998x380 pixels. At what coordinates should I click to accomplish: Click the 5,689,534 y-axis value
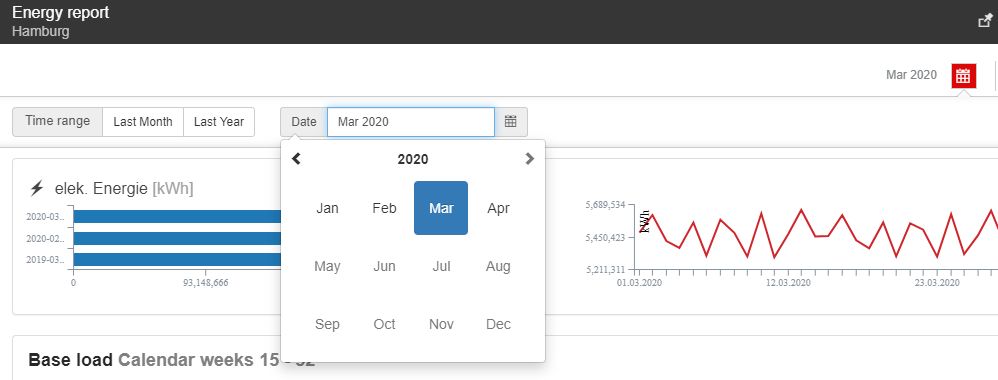click(x=605, y=205)
